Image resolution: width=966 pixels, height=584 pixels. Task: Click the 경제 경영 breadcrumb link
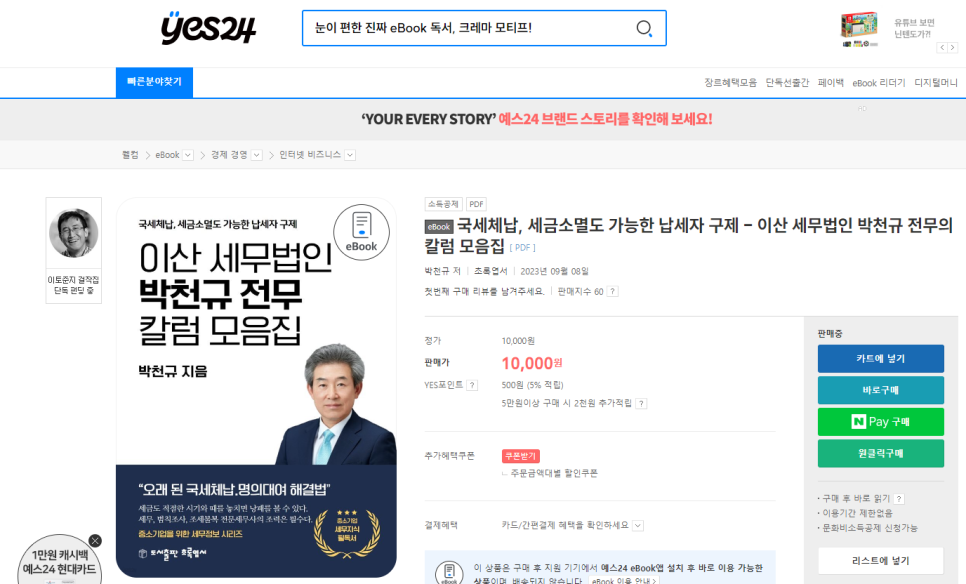point(229,155)
